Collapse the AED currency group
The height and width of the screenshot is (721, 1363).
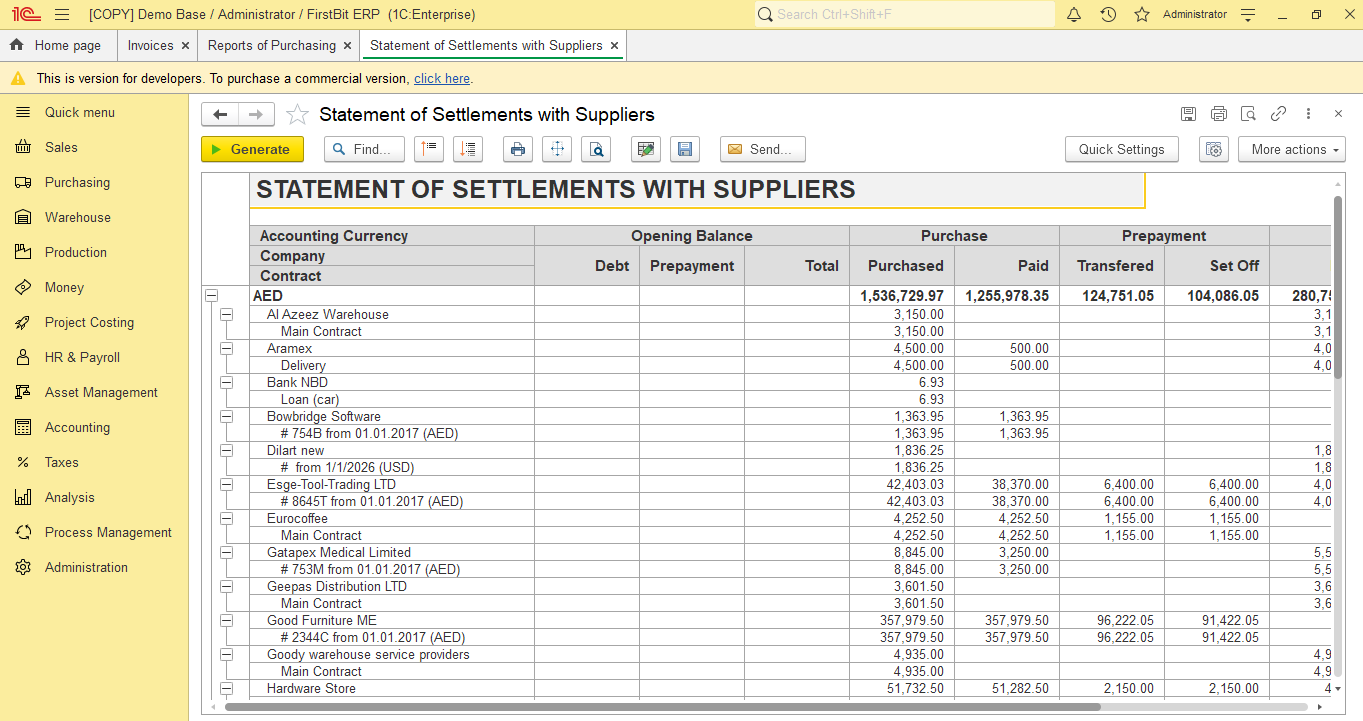pos(211,296)
